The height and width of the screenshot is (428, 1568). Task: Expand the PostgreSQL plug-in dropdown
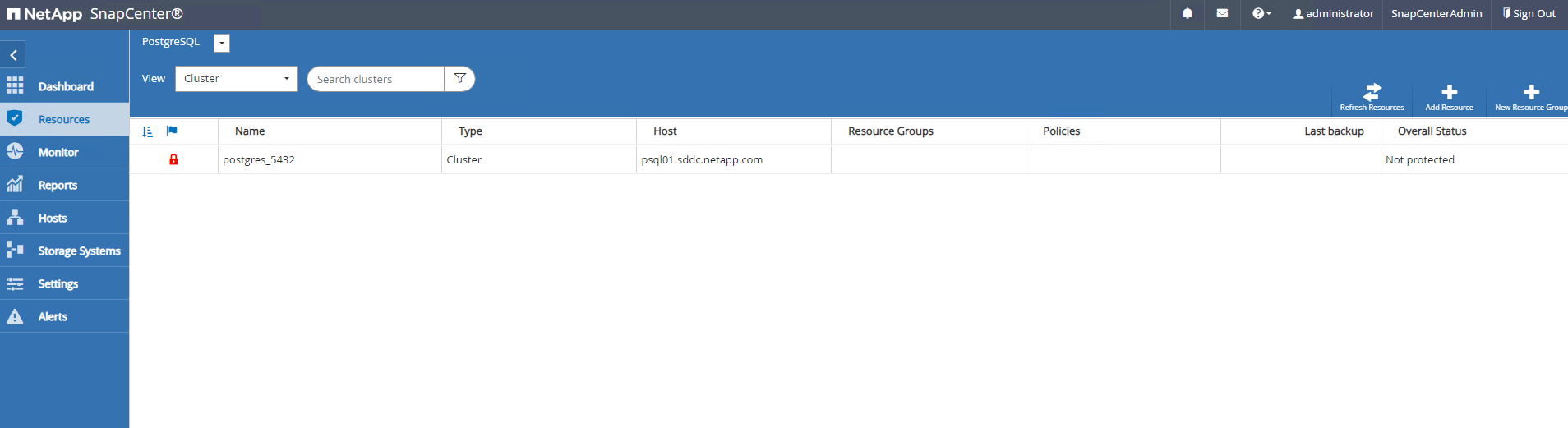coord(222,43)
